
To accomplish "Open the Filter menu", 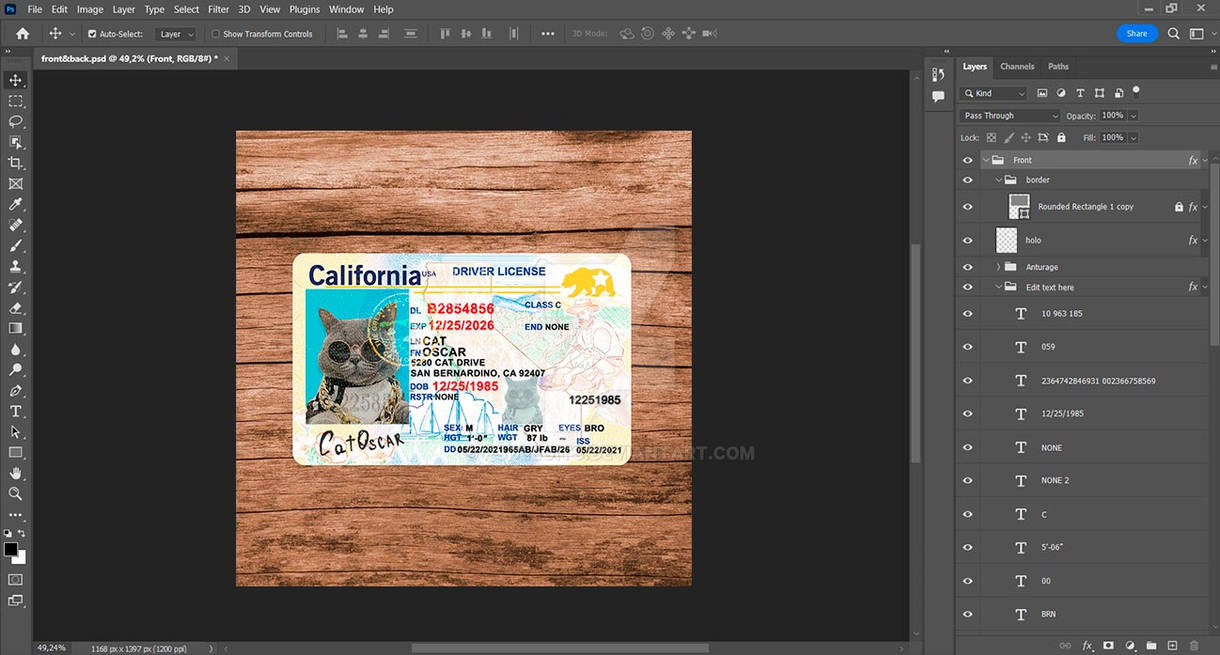I will pos(219,9).
